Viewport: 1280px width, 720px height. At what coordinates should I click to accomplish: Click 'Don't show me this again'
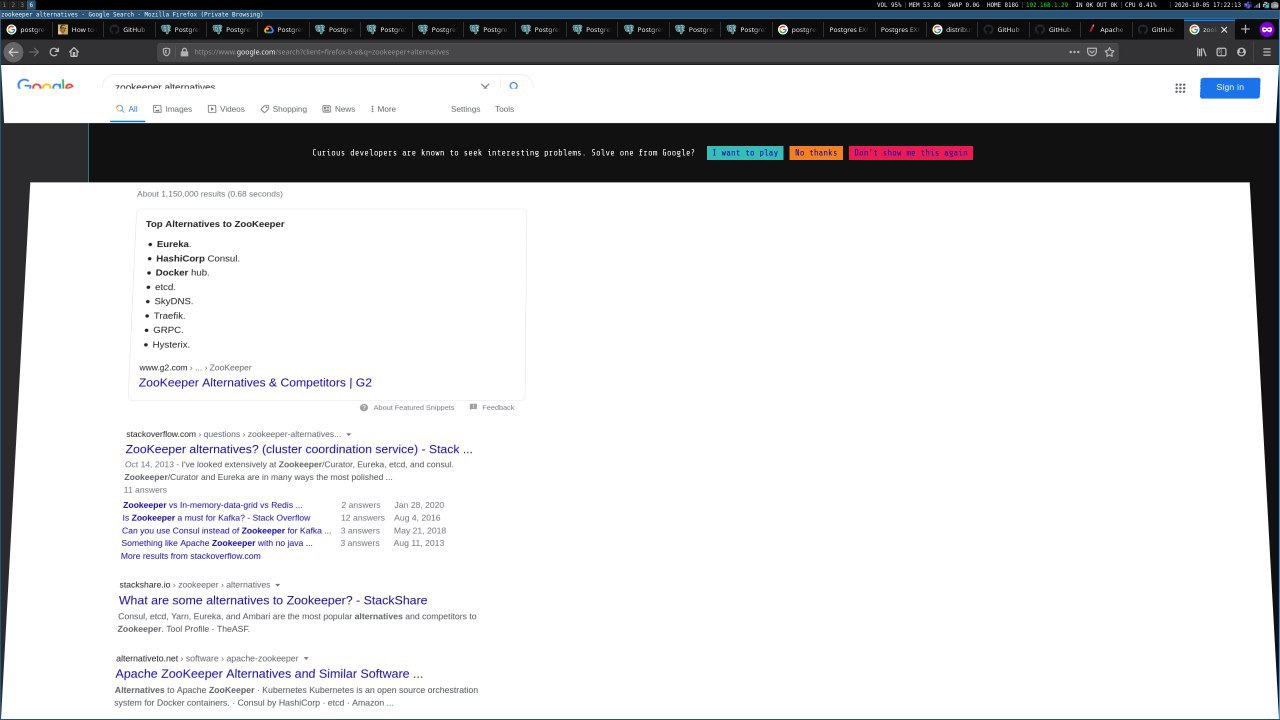(911, 153)
